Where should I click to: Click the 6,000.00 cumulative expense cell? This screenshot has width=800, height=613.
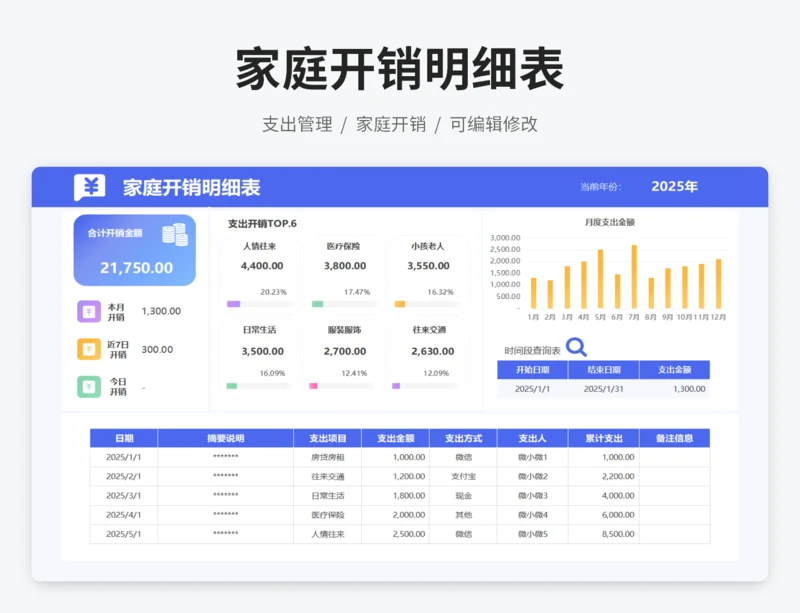click(x=604, y=515)
